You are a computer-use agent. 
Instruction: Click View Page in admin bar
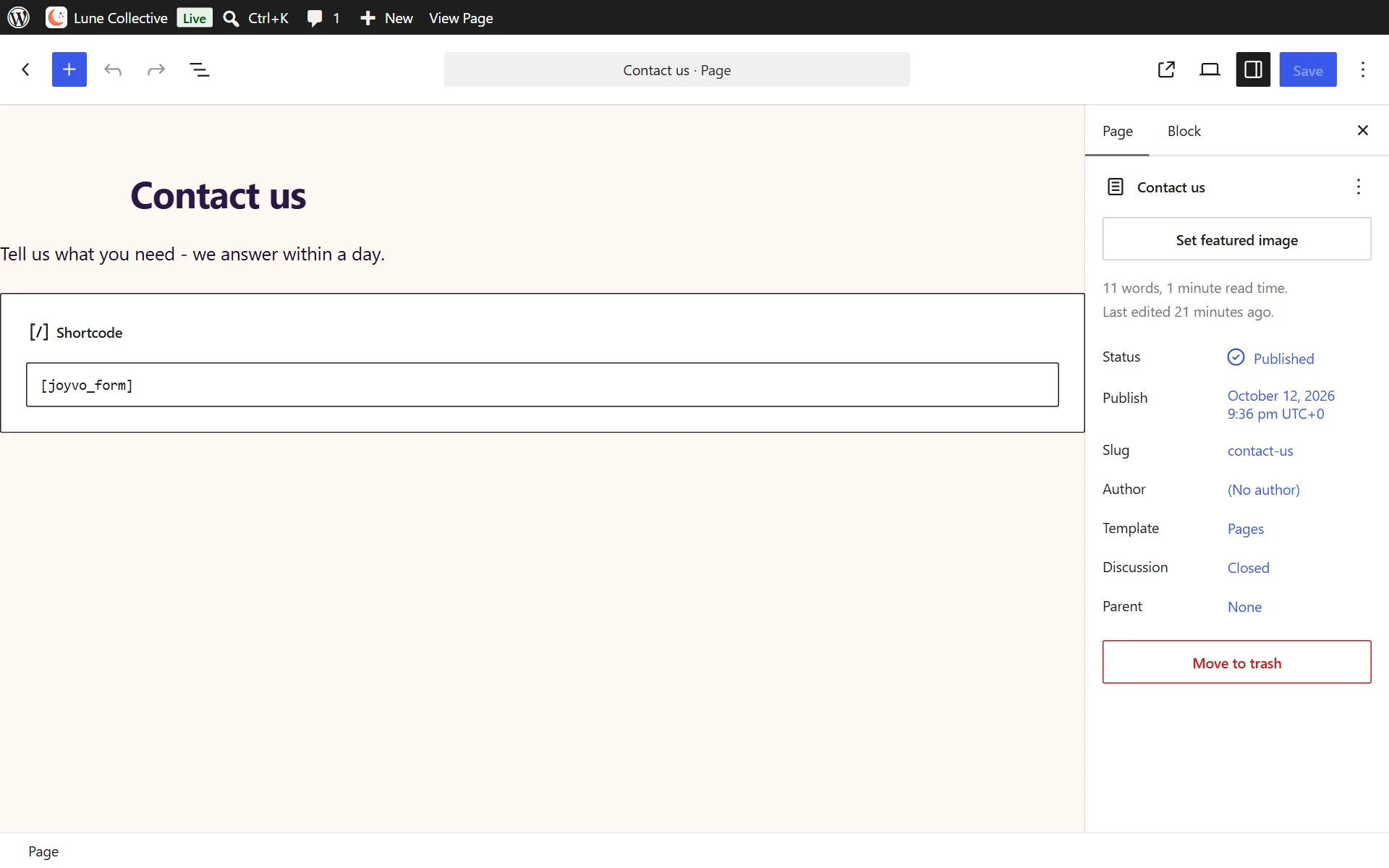pyautogui.click(x=461, y=18)
